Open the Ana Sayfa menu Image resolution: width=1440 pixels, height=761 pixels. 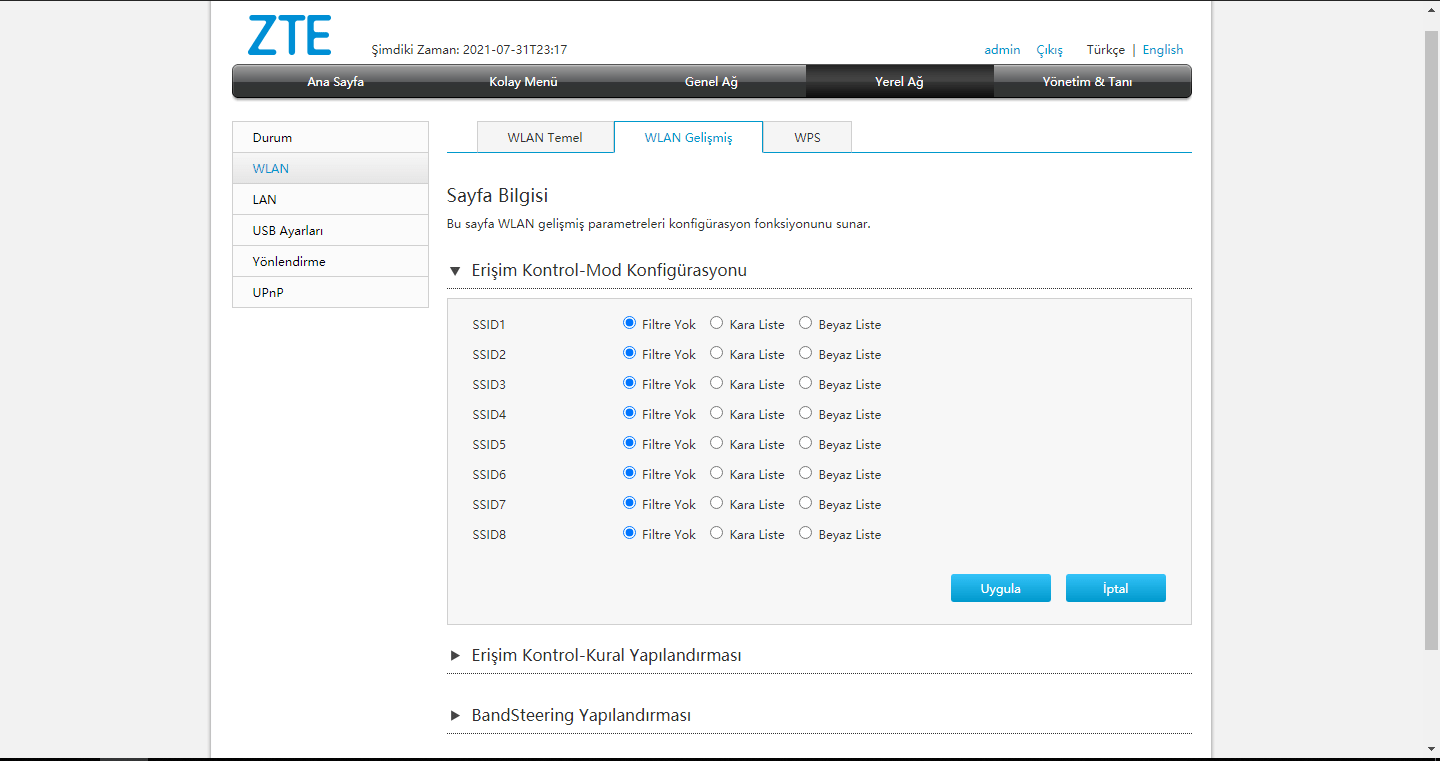click(335, 82)
